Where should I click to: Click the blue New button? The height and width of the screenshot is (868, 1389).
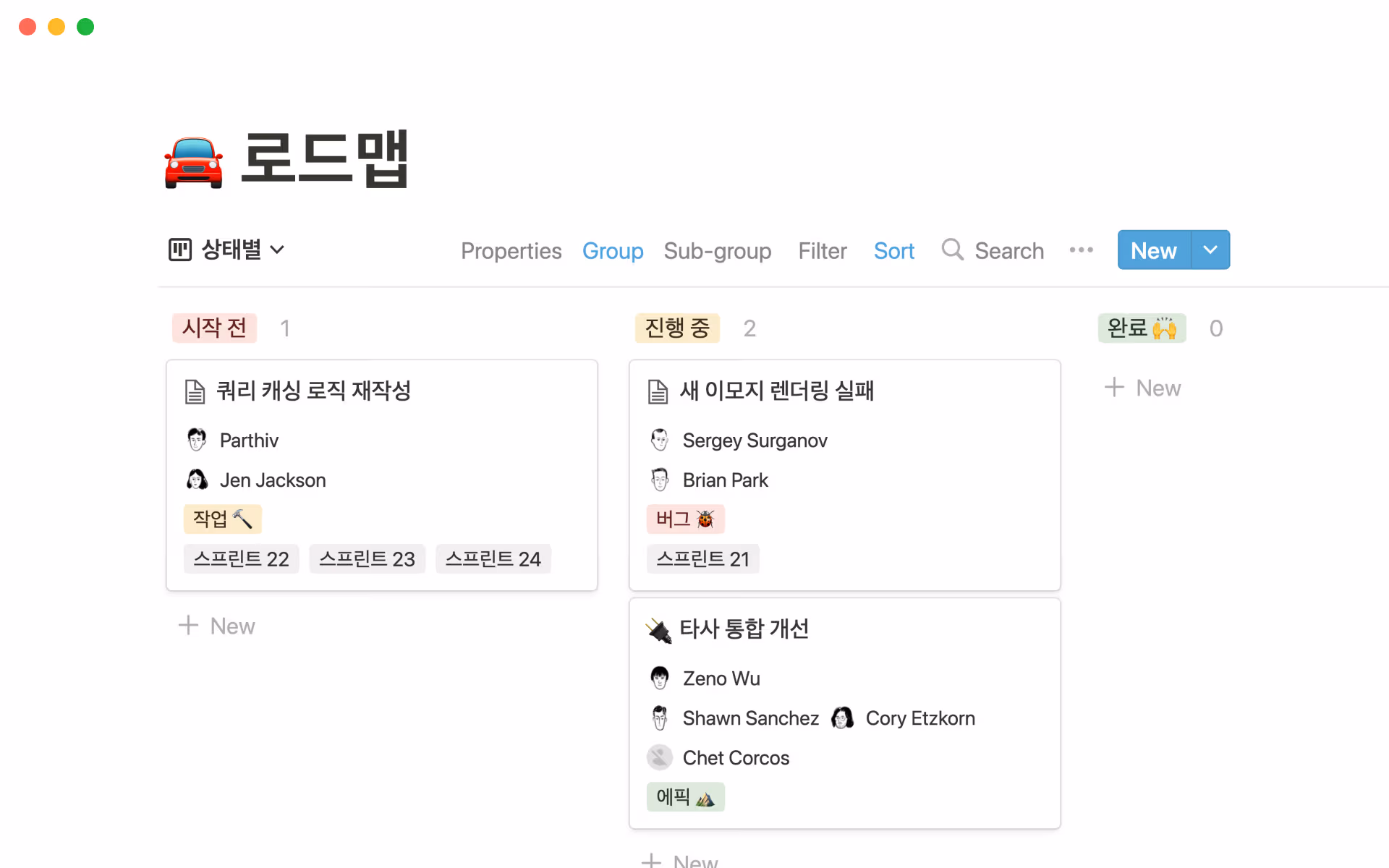tap(1152, 250)
